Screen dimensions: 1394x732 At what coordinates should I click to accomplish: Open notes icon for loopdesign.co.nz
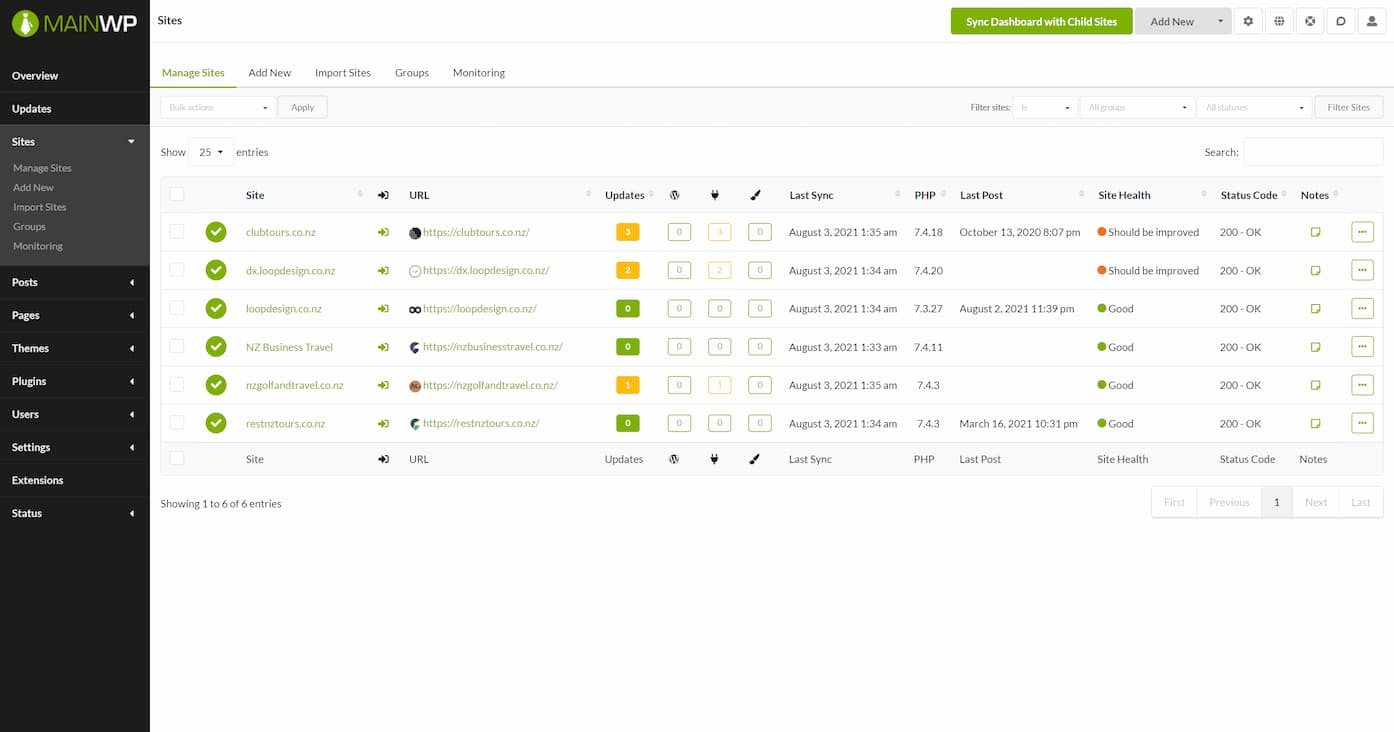(x=1315, y=309)
